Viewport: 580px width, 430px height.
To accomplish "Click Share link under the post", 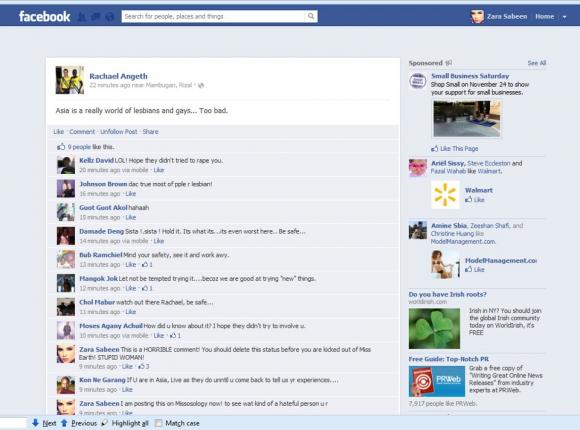I will click(x=151, y=132).
